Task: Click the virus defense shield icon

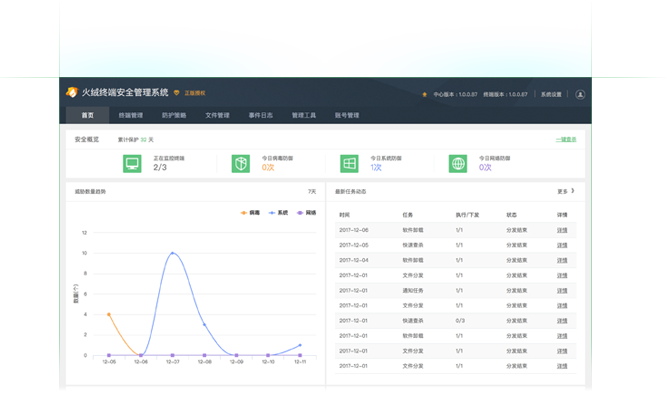Action: (x=241, y=163)
